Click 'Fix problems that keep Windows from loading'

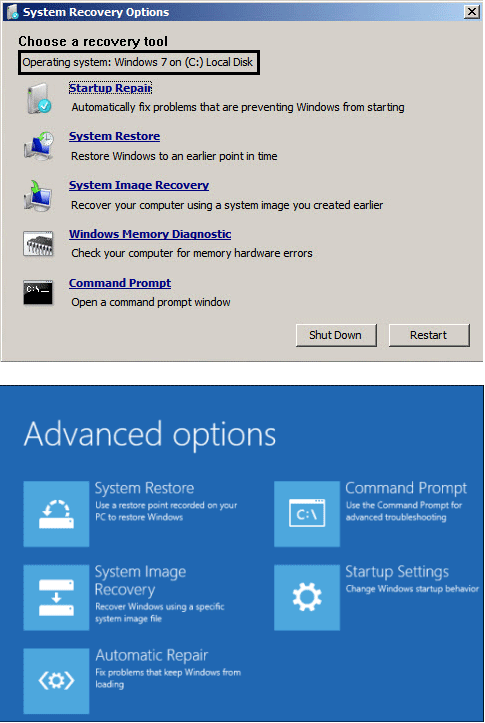(168, 678)
